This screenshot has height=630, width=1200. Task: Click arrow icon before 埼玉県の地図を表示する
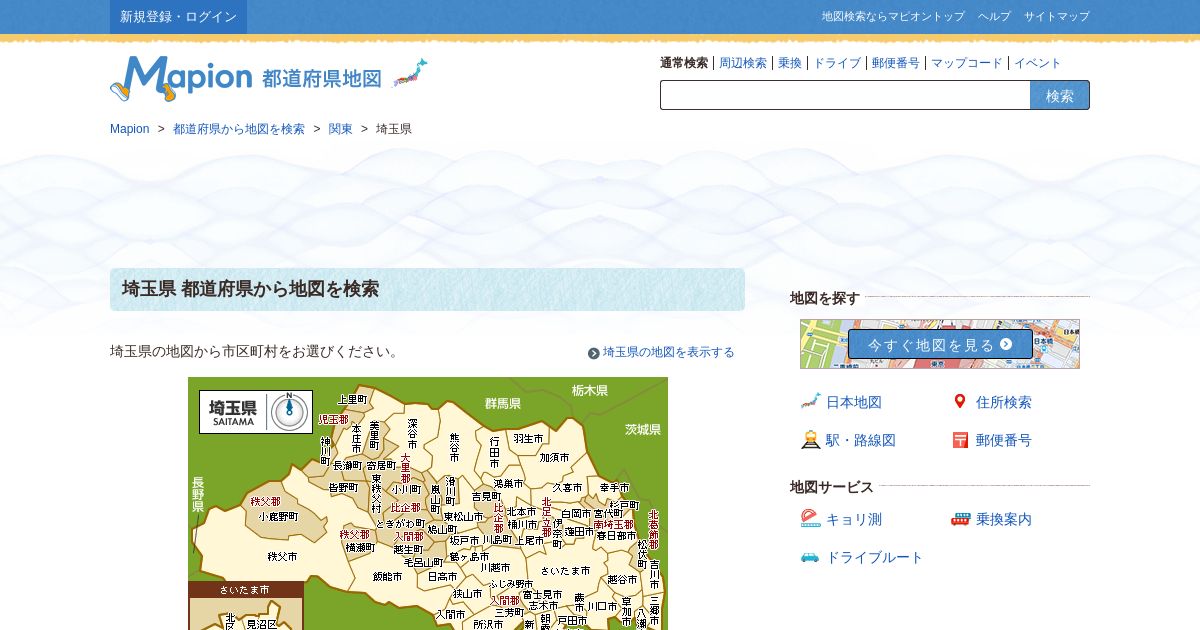click(x=594, y=353)
